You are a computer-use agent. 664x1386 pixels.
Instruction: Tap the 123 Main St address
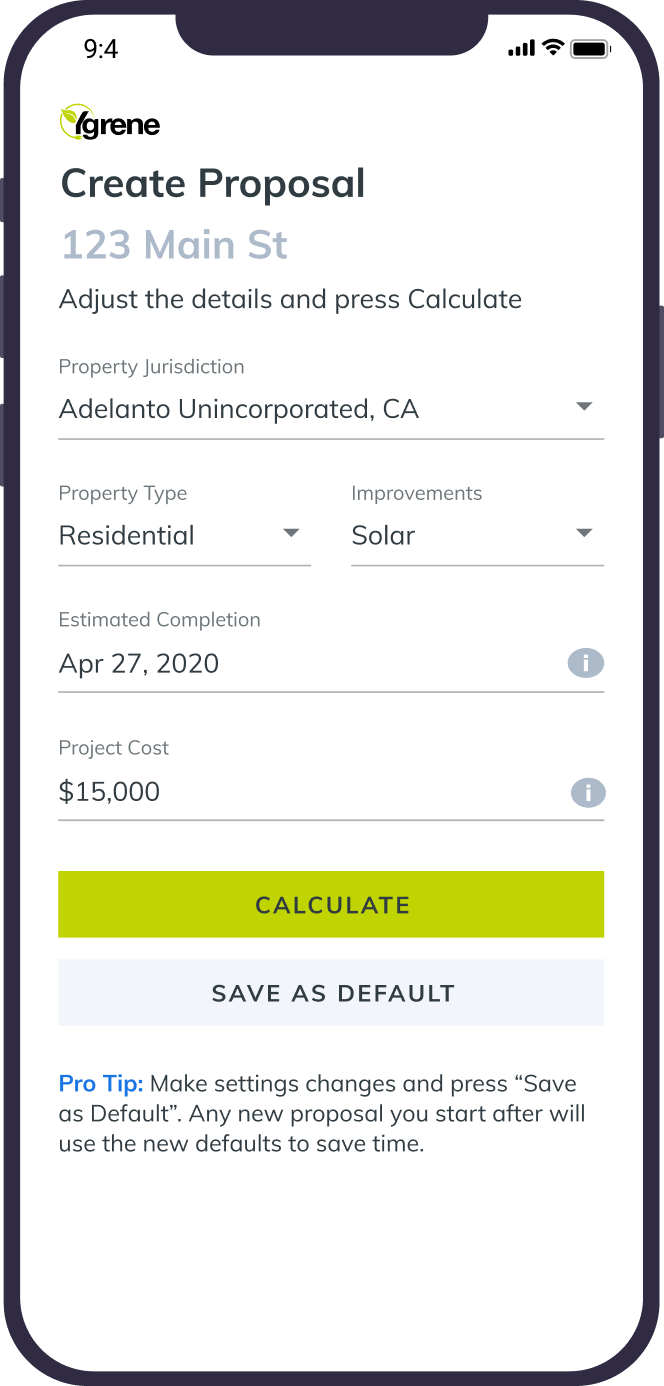pyautogui.click(x=175, y=245)
